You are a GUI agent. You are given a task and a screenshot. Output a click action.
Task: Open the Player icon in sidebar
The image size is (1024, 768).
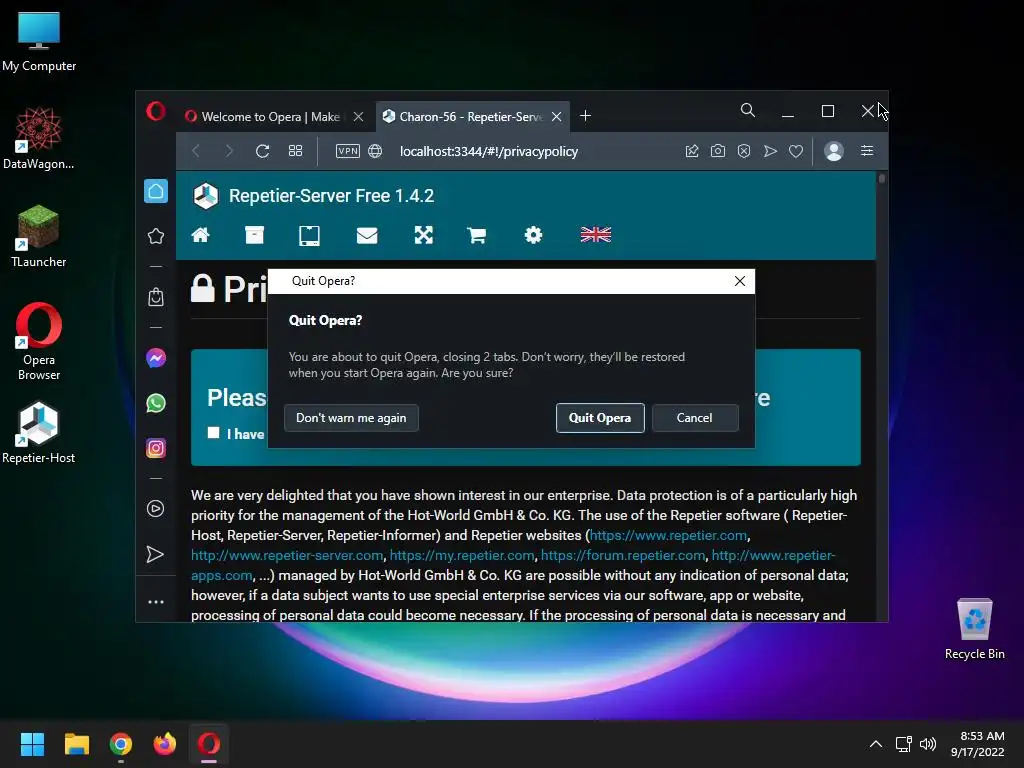(x=155, y=509)
